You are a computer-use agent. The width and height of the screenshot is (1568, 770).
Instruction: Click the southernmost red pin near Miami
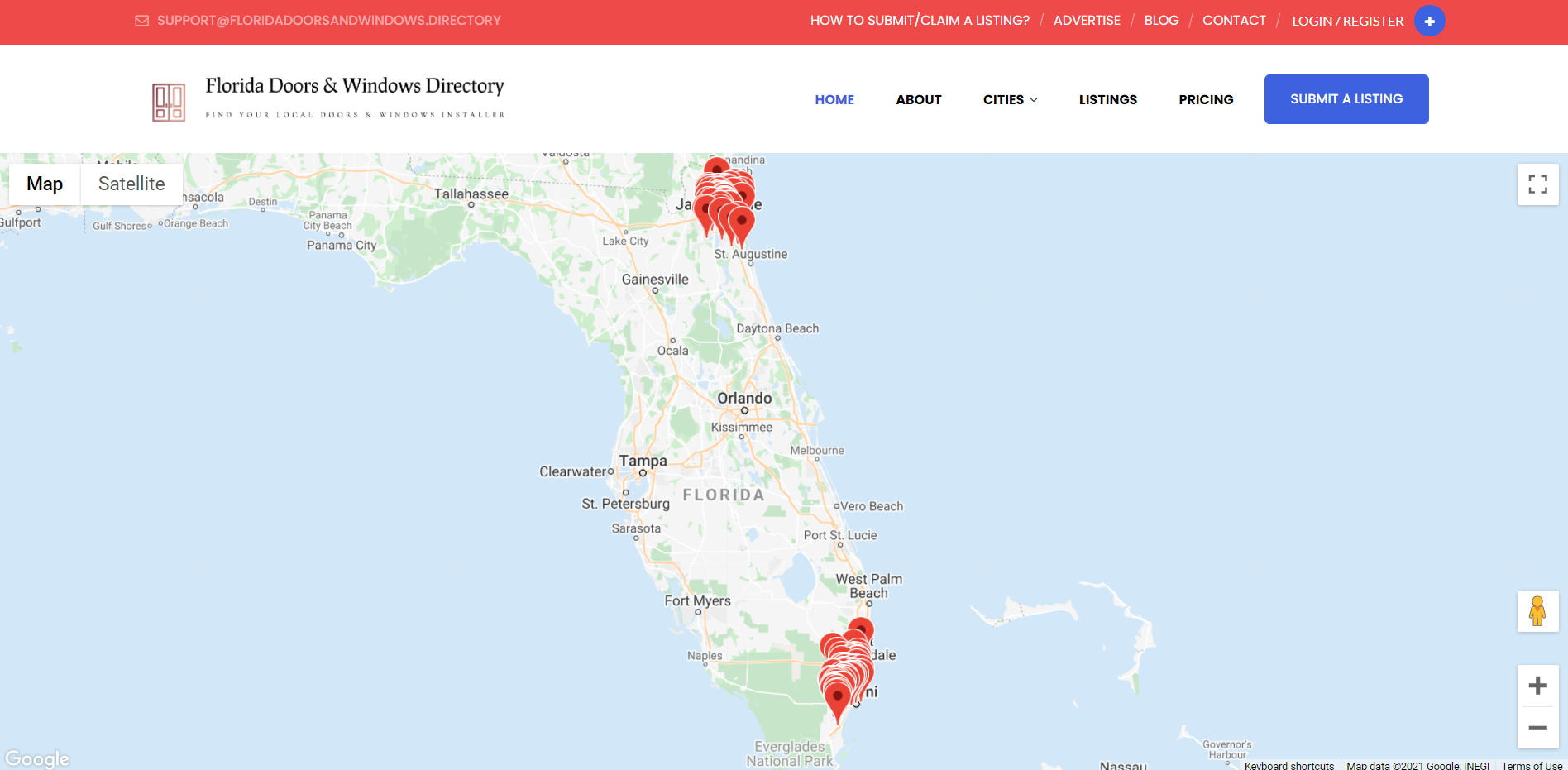coord(837,699)
